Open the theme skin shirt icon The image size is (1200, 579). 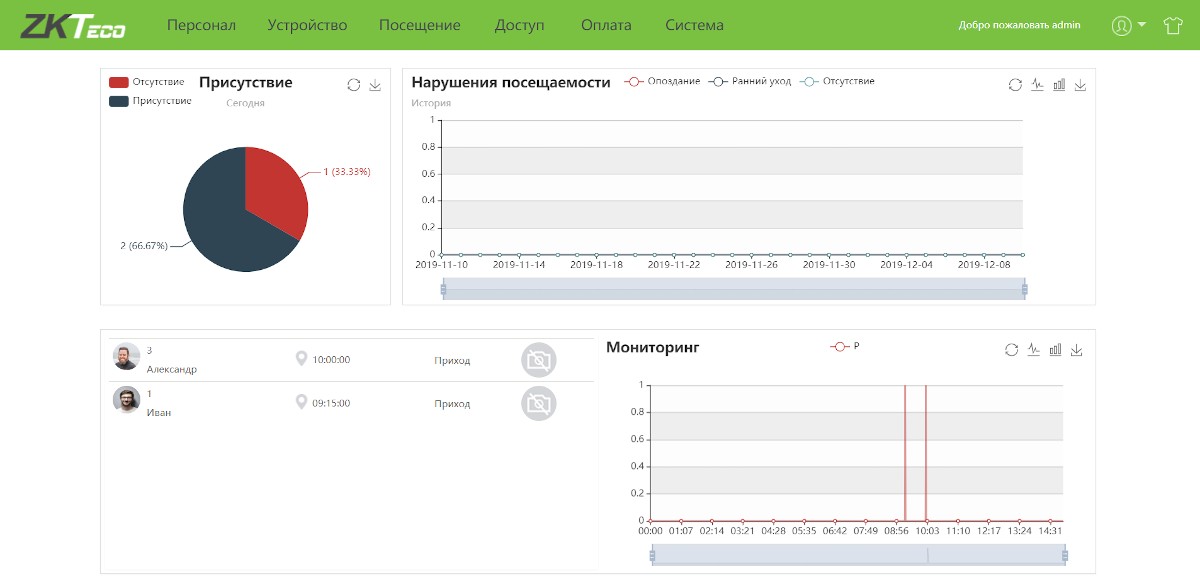click(x=1173, y=26)
